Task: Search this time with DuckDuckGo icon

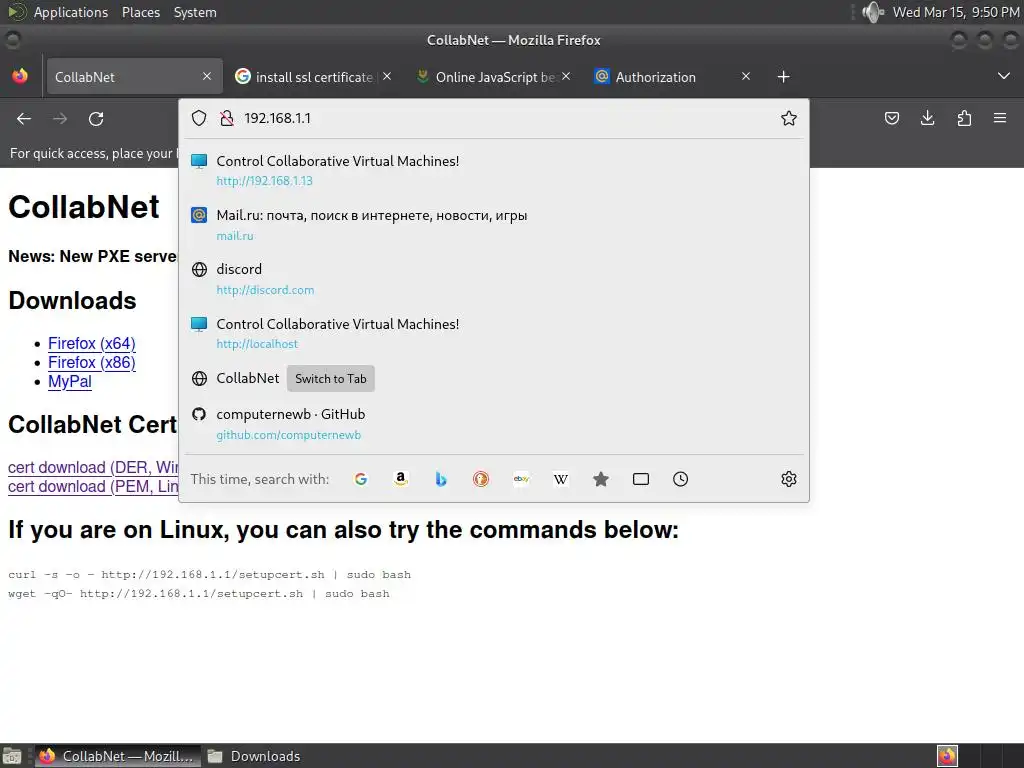Action: coord(481,479)
